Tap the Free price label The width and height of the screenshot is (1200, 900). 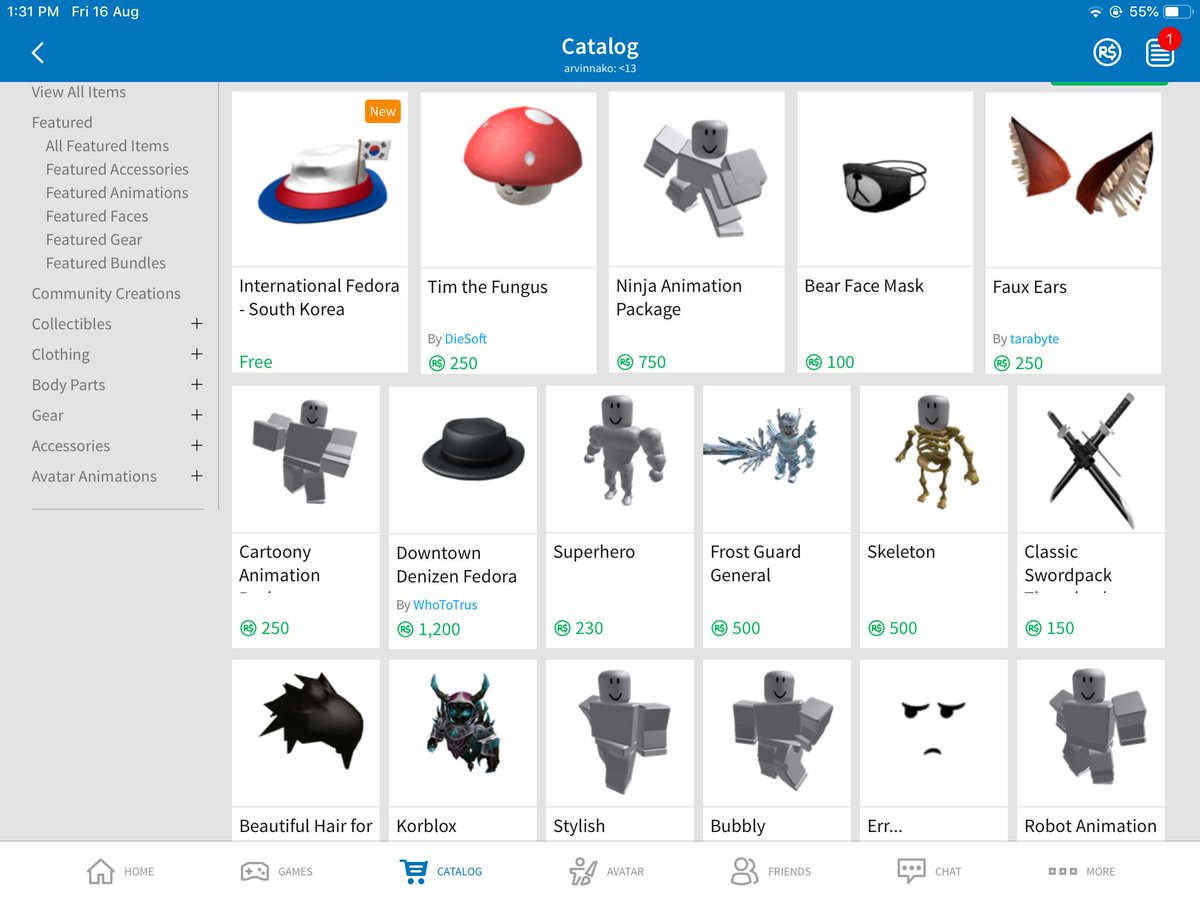tap(256, 362)
